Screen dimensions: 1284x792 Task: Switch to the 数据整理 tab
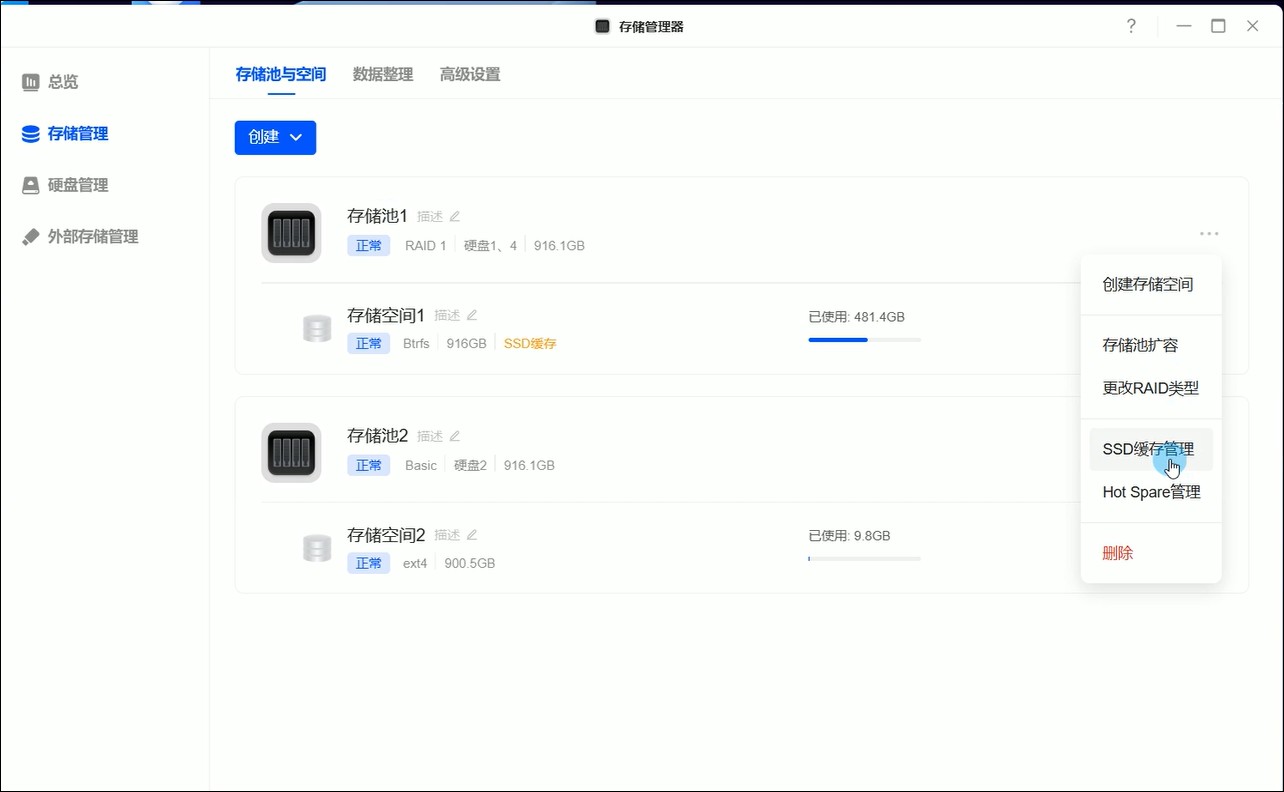383,74
